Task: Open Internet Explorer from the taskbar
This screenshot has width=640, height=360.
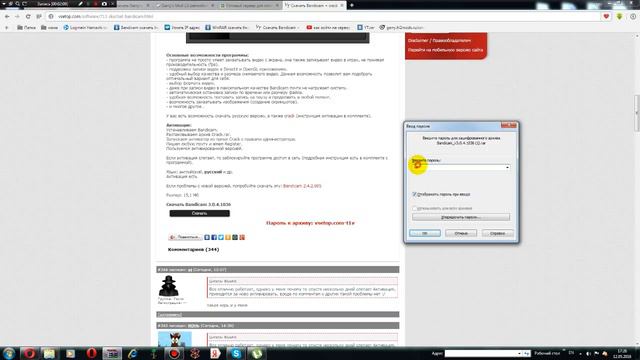Action: tap(132, 353)
